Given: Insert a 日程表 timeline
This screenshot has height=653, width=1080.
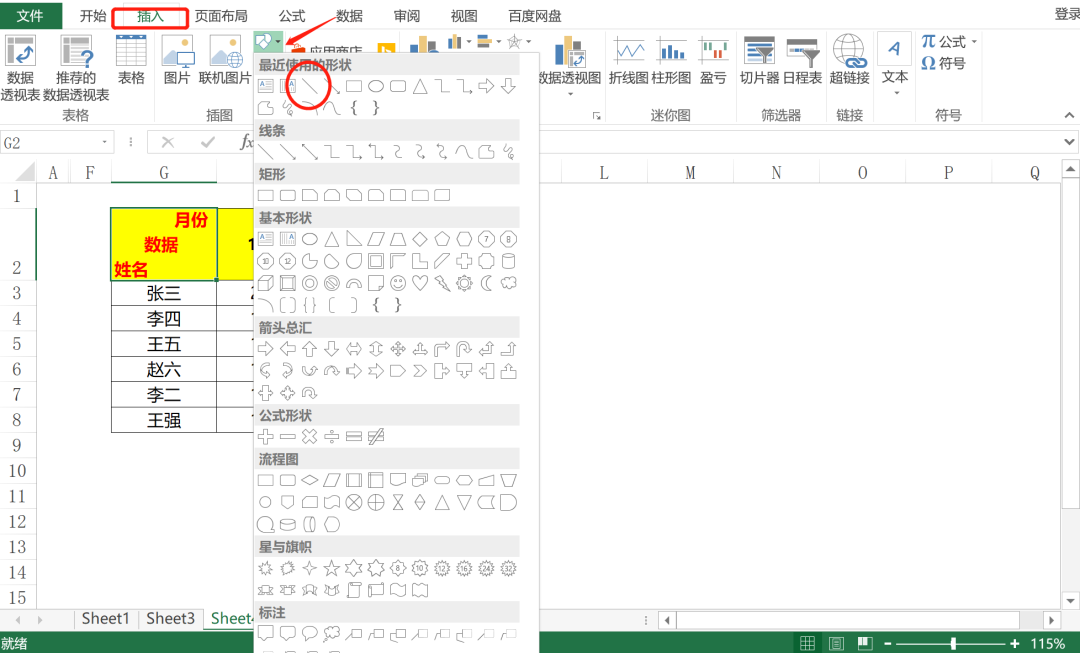Looking at the screenshot, I should [x=802, y=60].
